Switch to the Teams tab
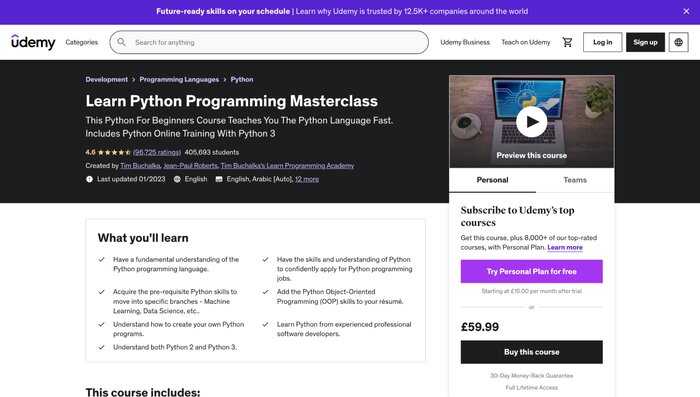The image size is (700, 397). (575, 180)
